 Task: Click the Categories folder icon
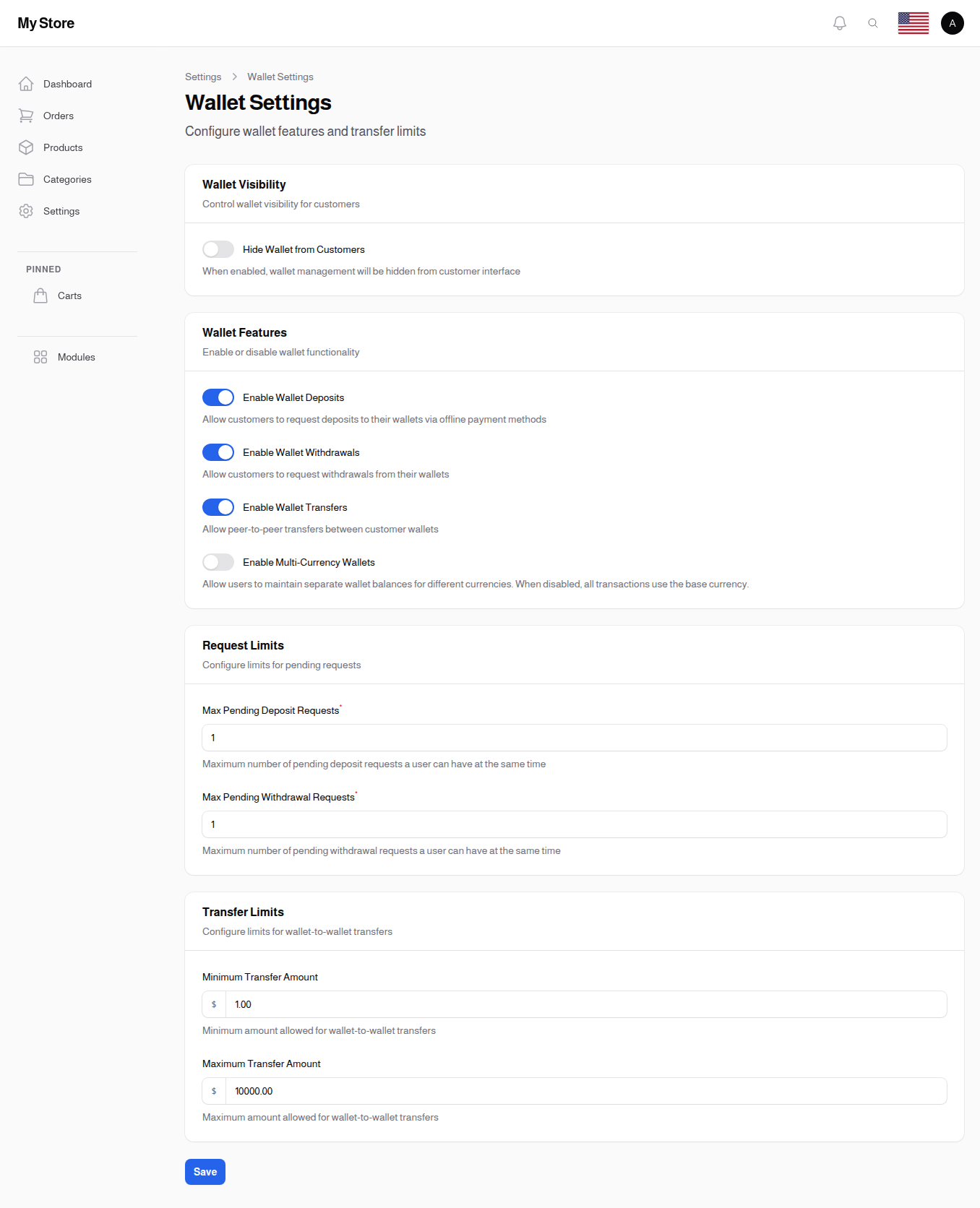pos(26,179)
